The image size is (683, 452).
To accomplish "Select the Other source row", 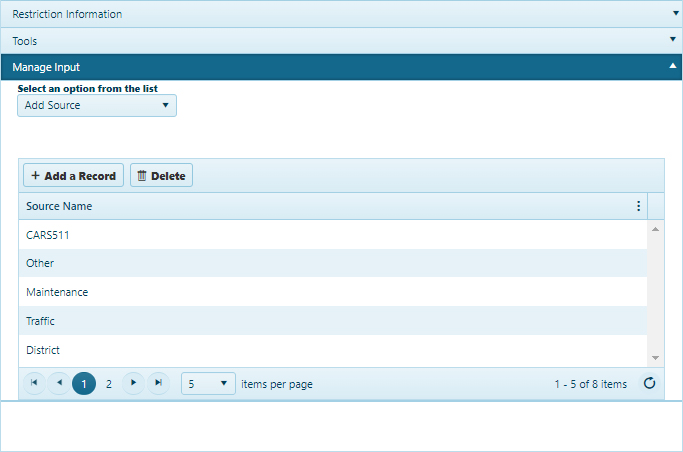I will pyautogui.click(x=333, y=263).
